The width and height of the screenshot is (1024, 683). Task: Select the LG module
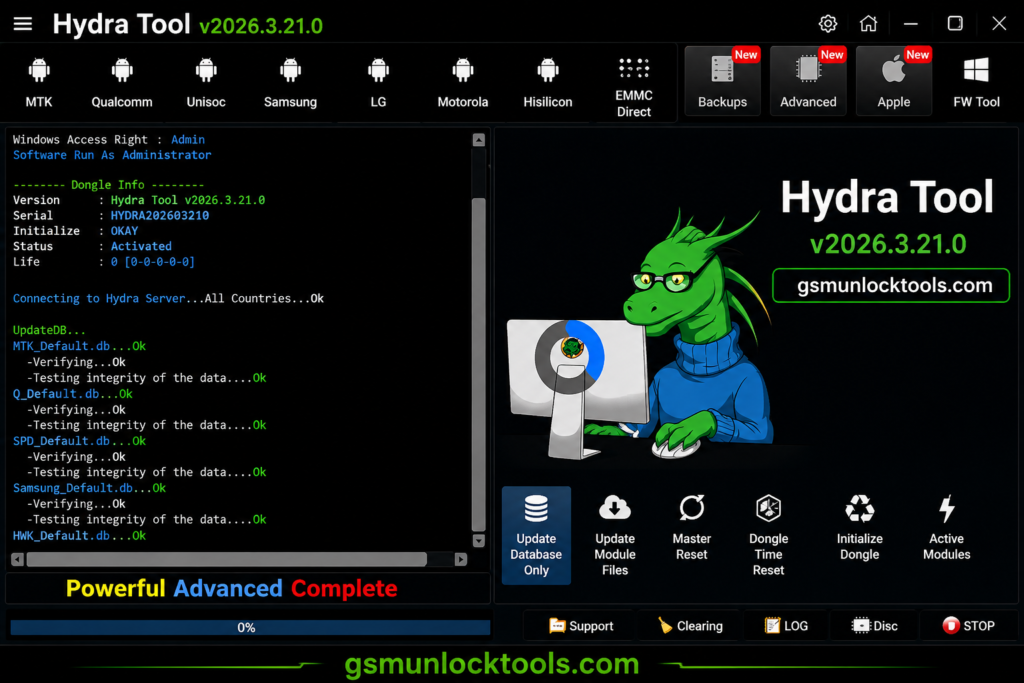coord(378,83)
